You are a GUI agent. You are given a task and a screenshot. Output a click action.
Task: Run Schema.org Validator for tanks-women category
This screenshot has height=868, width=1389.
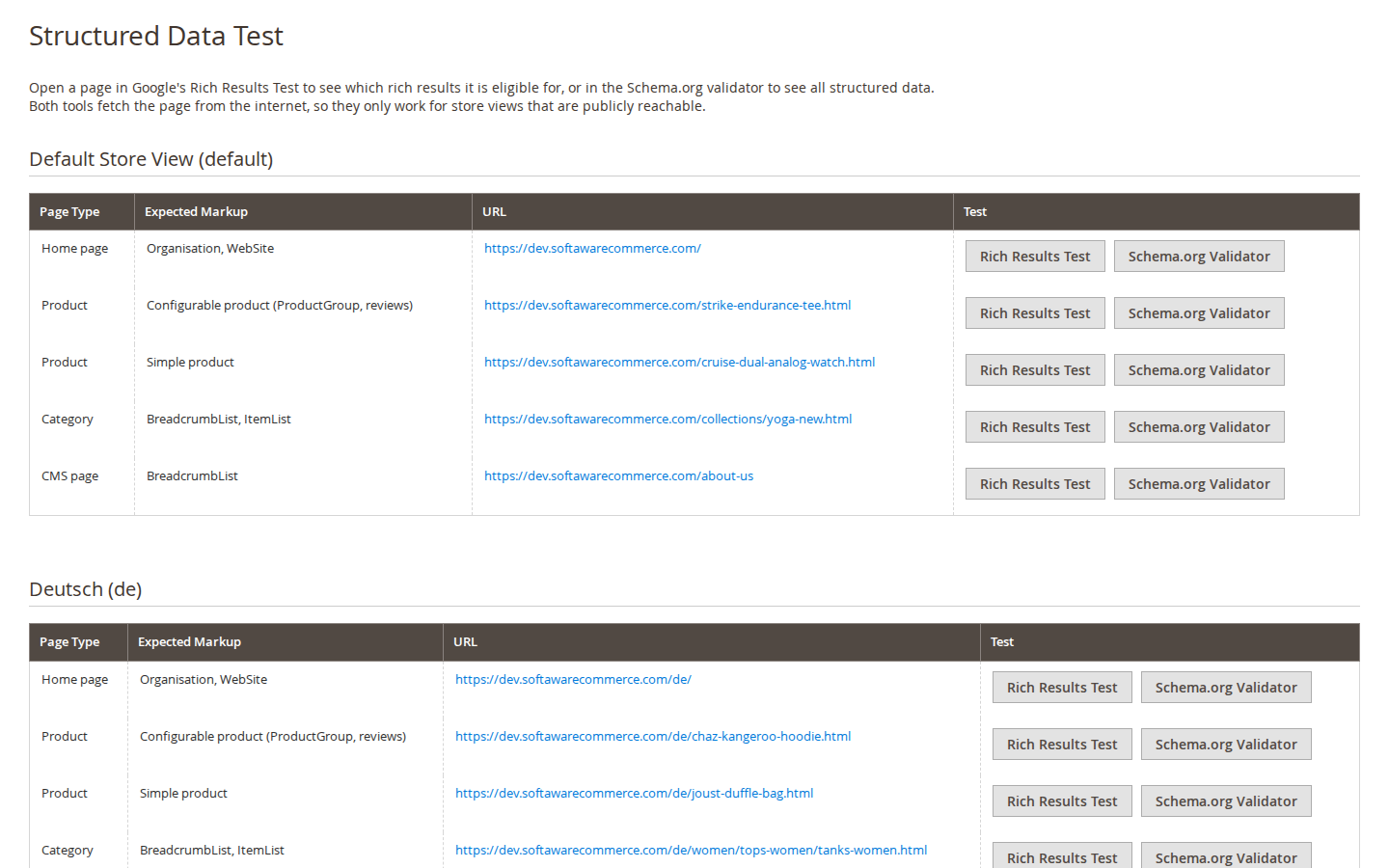pyautogui.click(x=1226, y=855)
